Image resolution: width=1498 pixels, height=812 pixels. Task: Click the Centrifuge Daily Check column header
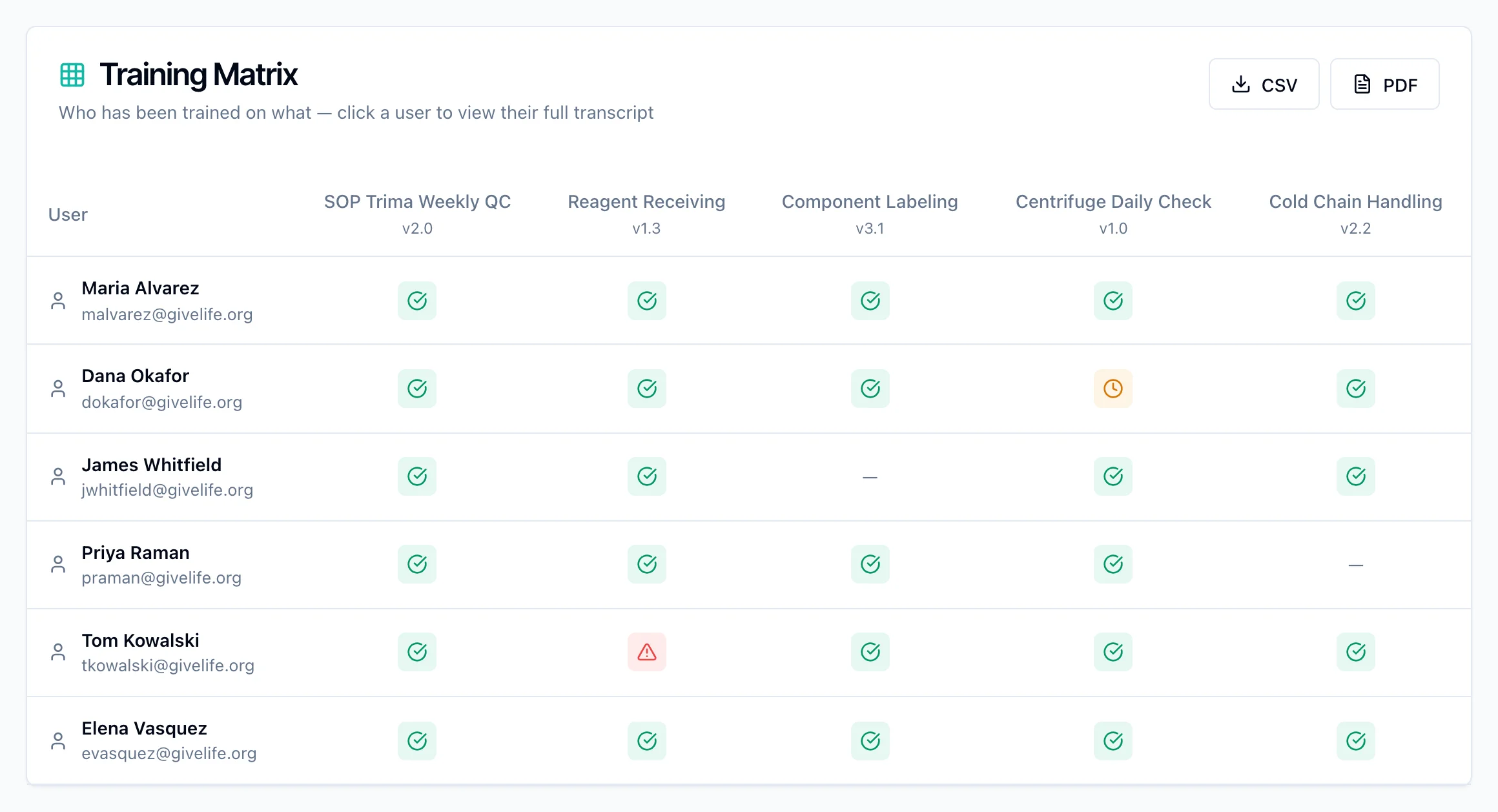point(1113,214)
